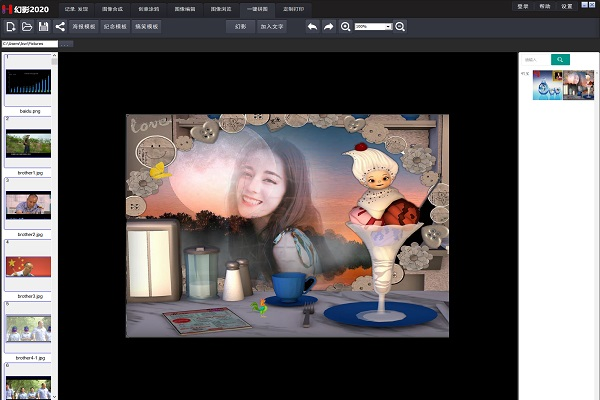Click the new file icon
Image resolution: width=600 pixels, height=400 pixels.
[x=10, y=27]
